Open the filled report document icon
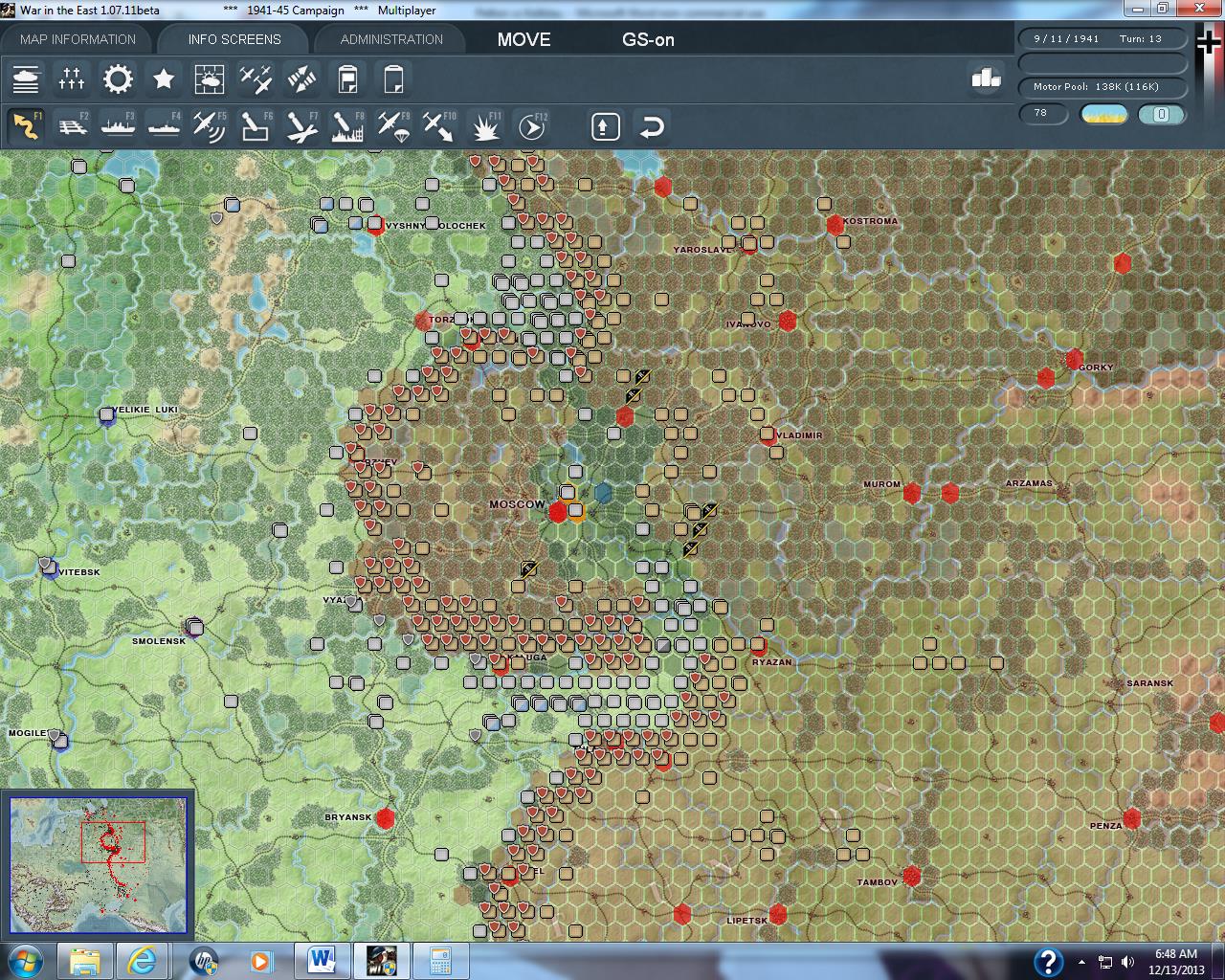1225x980 pixels. 347,79
